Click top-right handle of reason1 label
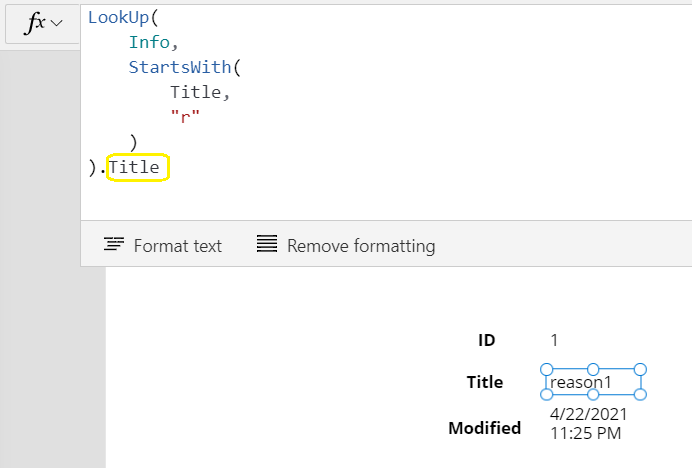 click(x=640, y=369)
